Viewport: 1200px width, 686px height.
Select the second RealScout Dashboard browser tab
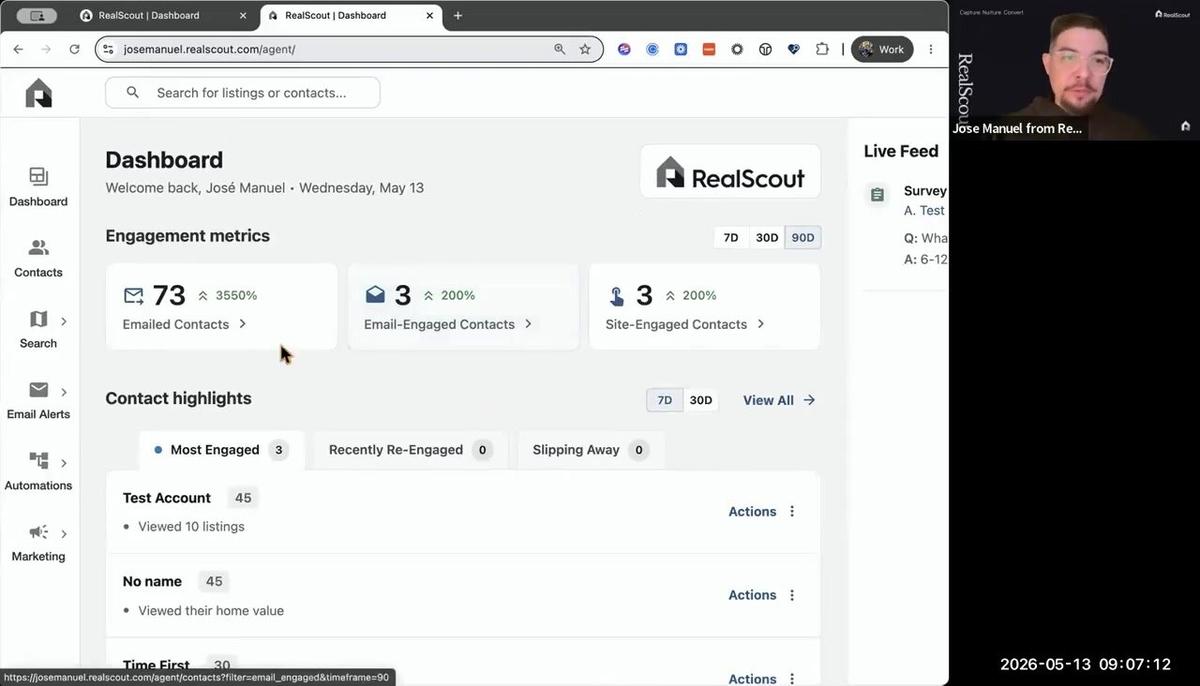352,15
